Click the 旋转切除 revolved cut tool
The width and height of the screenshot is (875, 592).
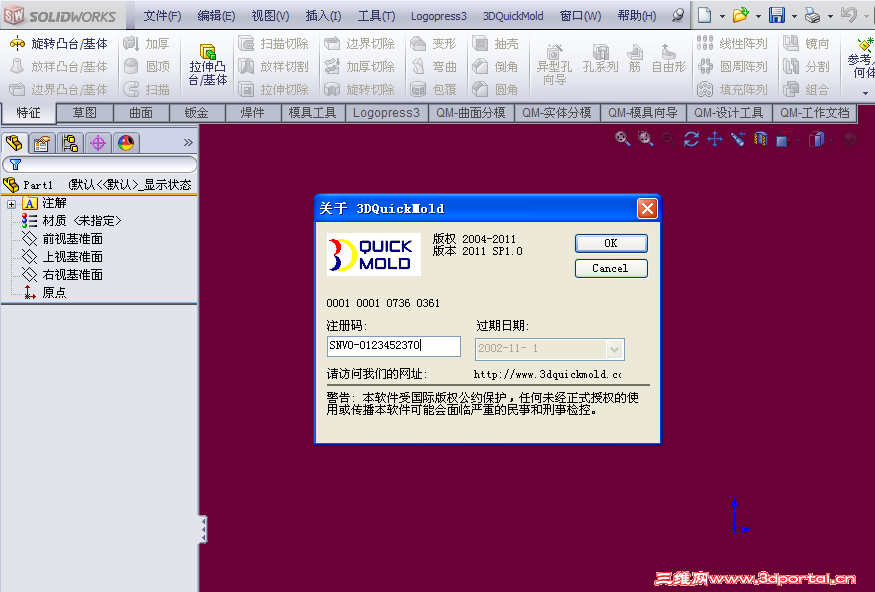tap(359, 89)
